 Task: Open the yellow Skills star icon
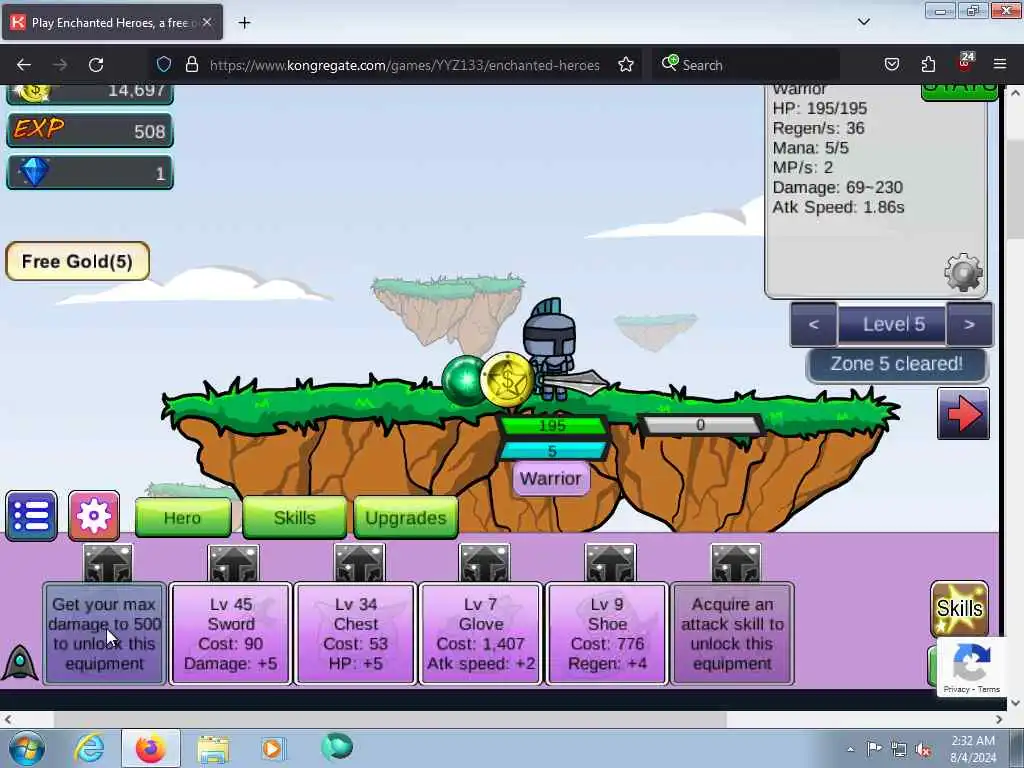(959, 608)
